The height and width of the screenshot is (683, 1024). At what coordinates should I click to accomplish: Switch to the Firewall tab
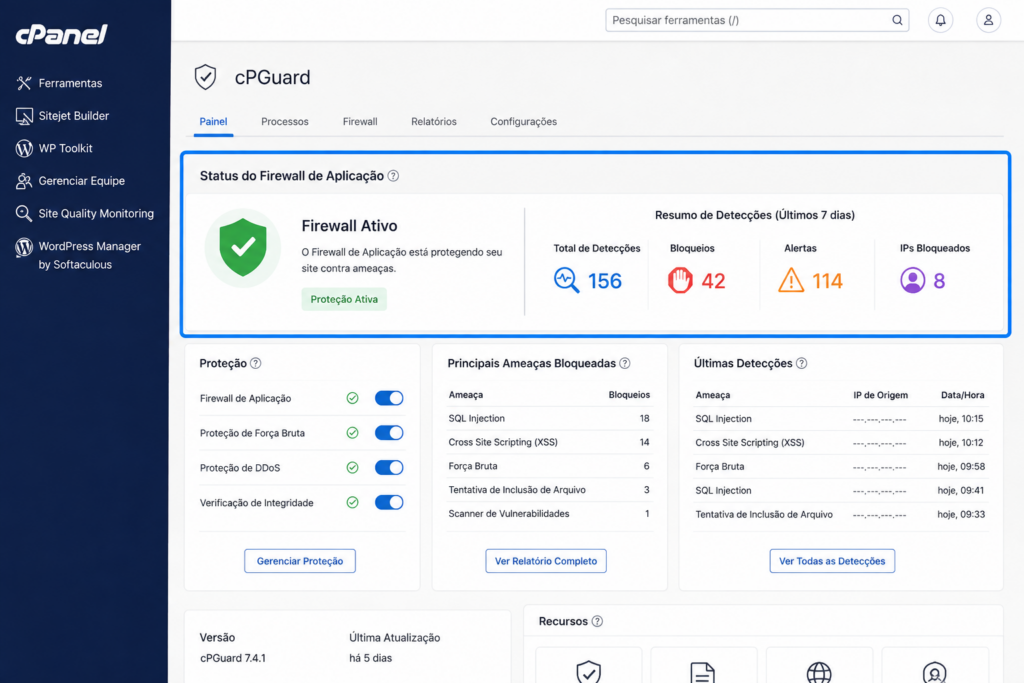tap(360, 121)
